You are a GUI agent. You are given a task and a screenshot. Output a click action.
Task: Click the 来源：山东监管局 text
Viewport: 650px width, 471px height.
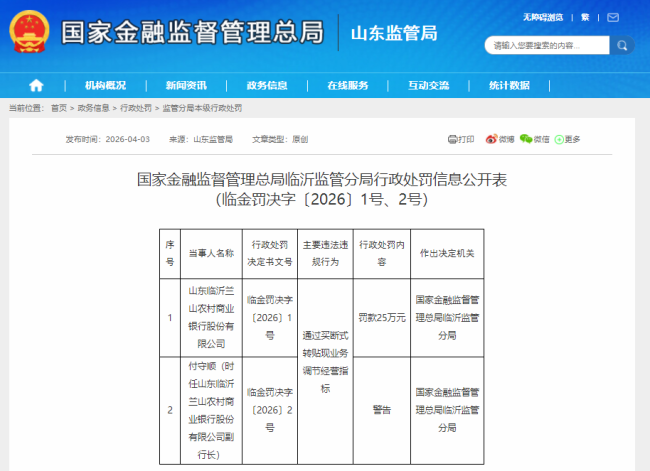201,139
